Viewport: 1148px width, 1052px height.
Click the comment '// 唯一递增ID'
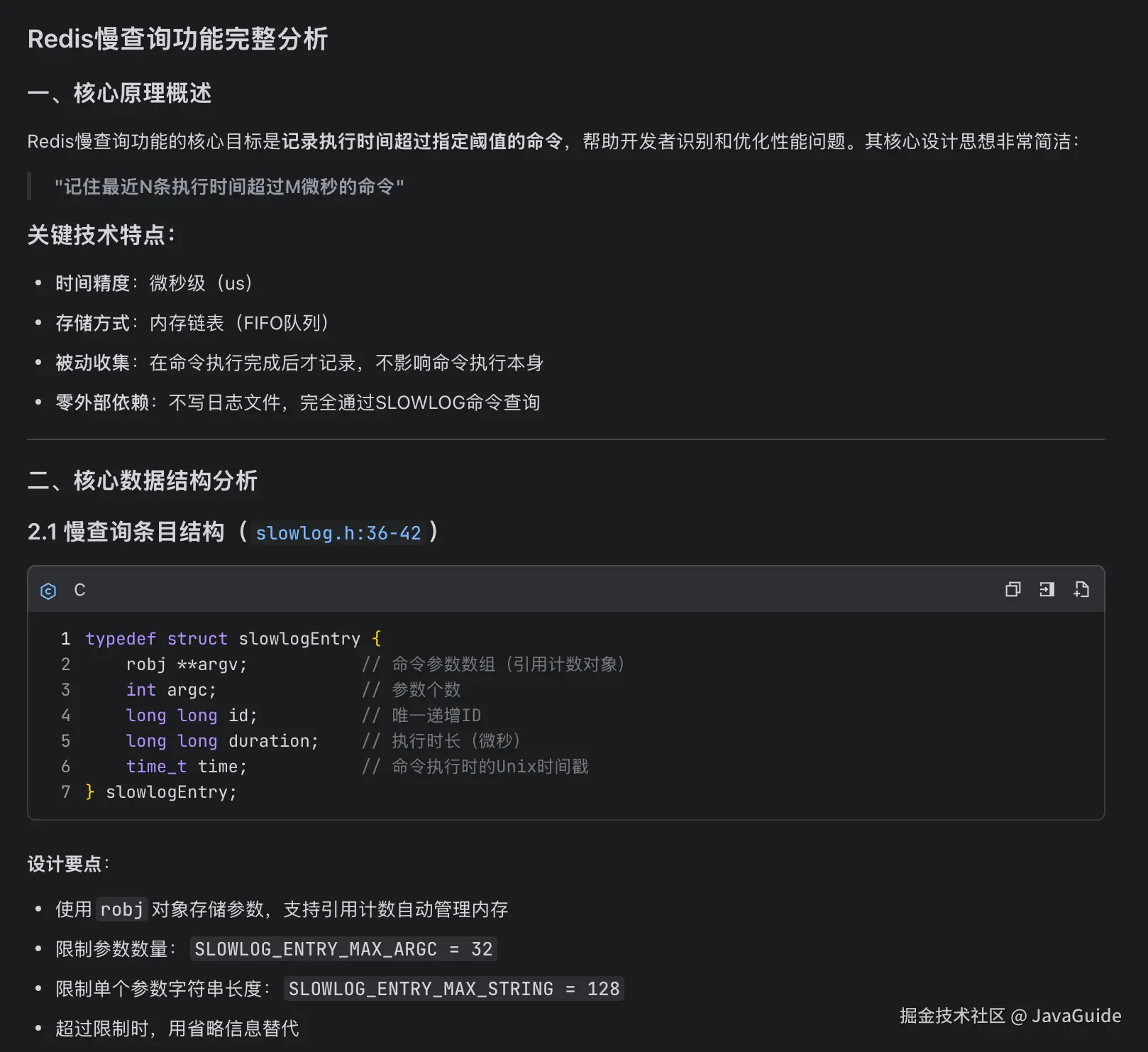(x=421, y=716)
